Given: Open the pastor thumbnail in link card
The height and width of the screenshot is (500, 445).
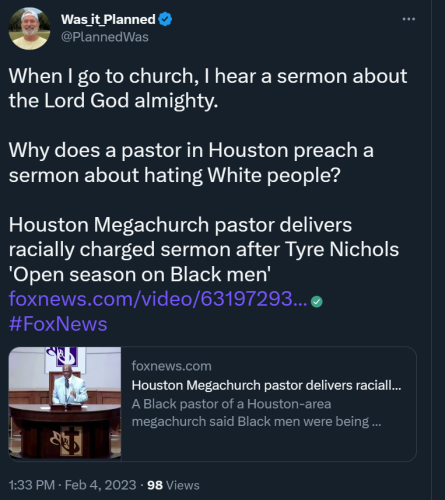Looking at the screenshot, I should point(65,403).
